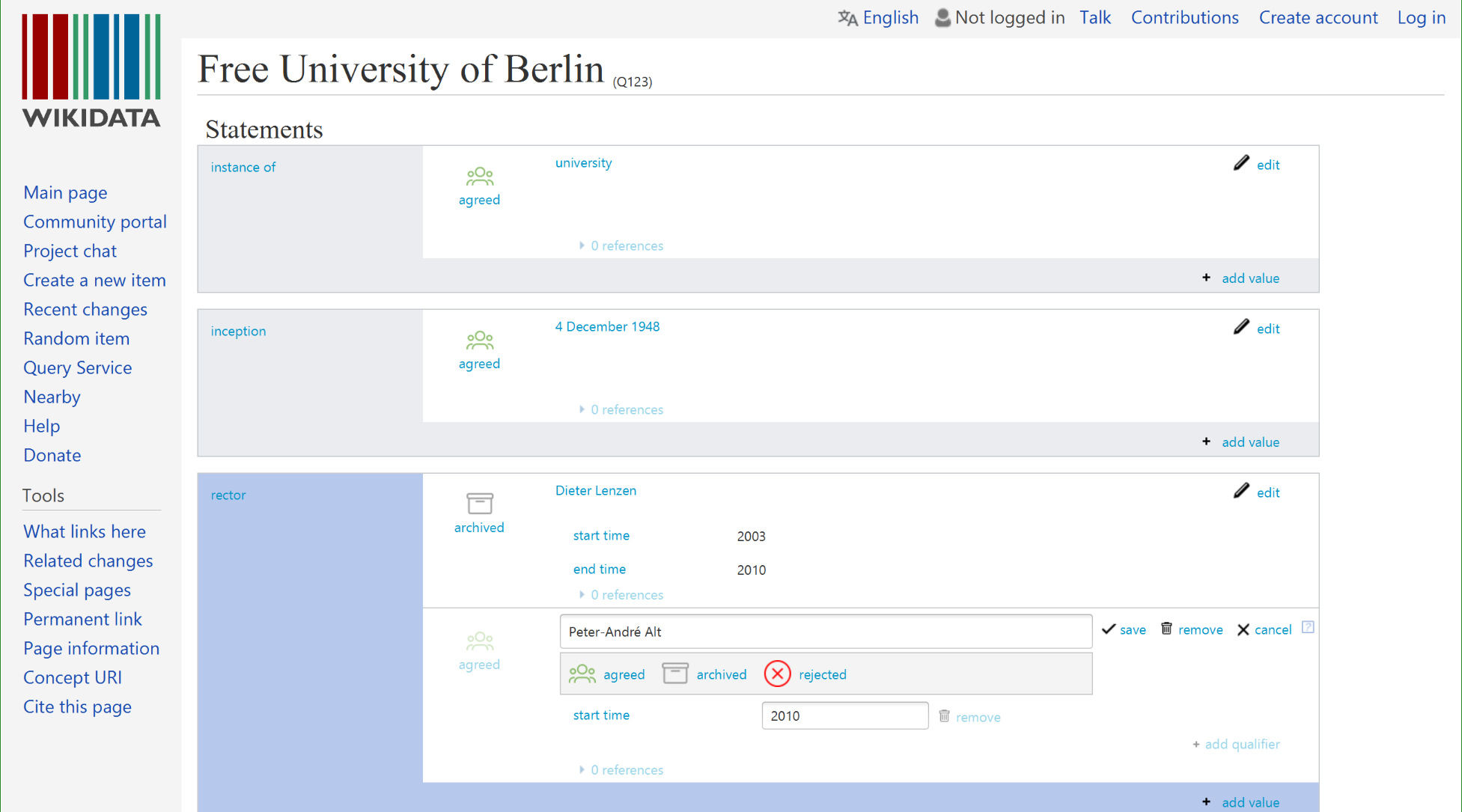1462x812 pixels.
Task: Click the agreed people icon for inception
Action: click(x=479, y=341)
